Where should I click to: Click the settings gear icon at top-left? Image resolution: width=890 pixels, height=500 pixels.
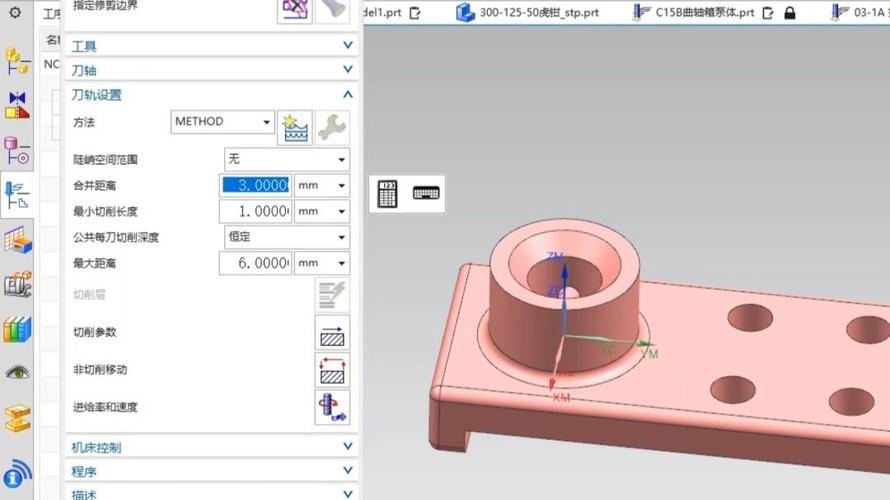click(x=15, y=13)
